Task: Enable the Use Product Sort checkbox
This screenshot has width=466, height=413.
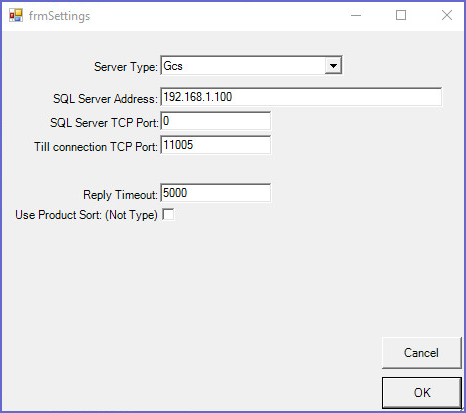Action: click(168, 214)
